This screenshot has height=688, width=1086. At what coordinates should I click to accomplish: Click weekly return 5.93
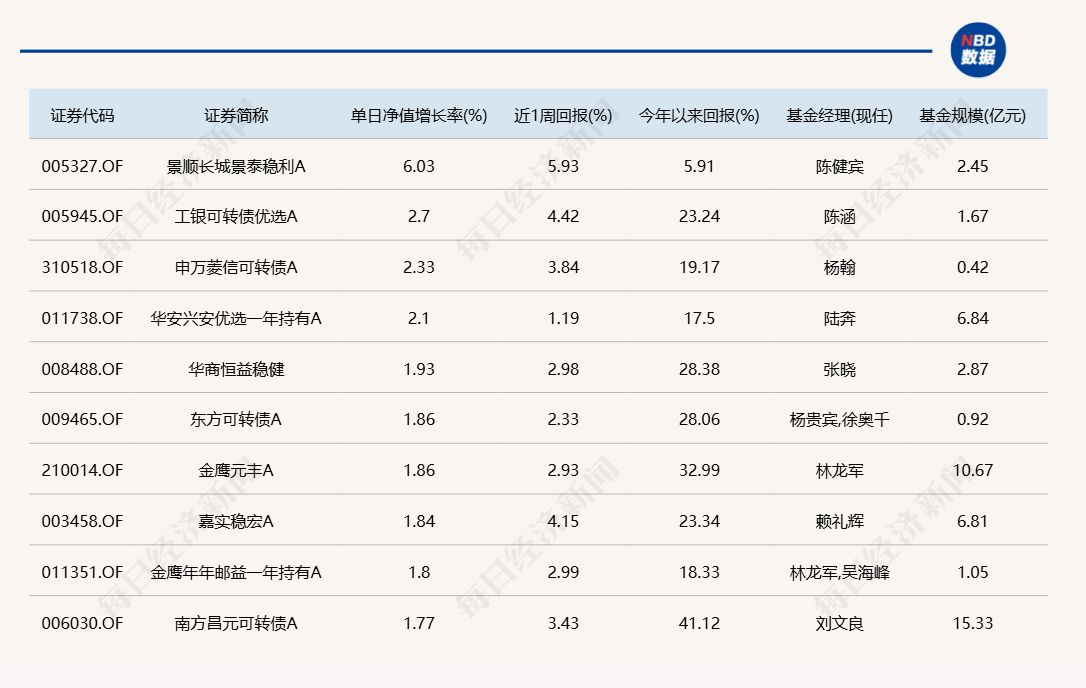coord(563,166)
